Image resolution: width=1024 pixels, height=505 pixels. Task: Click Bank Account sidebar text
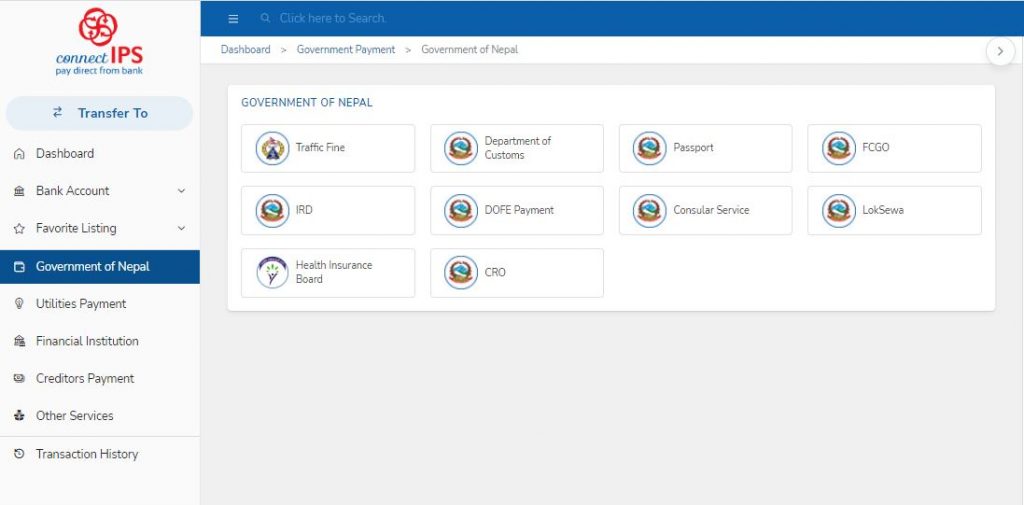click(x=72, y=191)
